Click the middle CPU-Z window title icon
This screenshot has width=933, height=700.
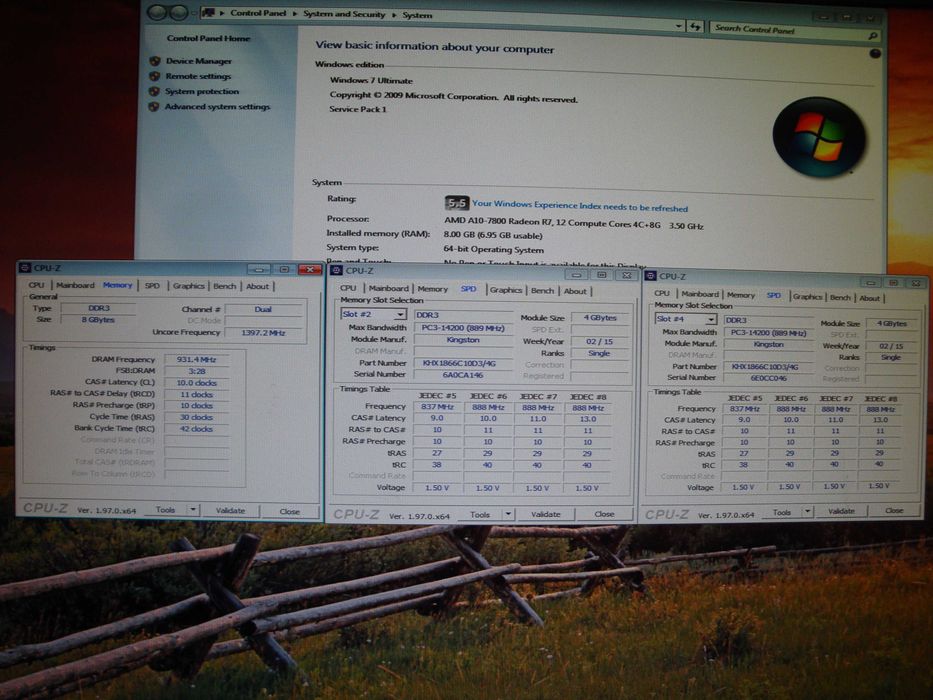click(337, 270)
